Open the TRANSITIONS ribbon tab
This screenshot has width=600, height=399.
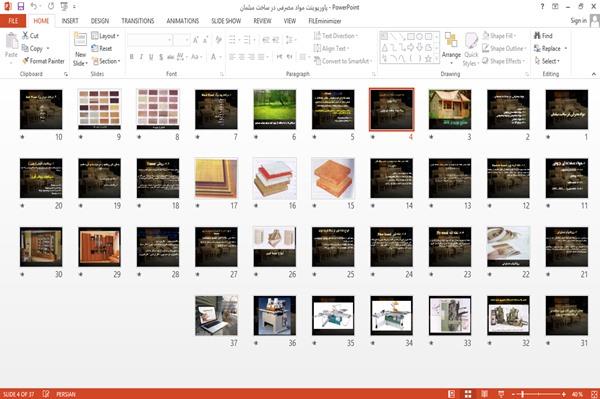[138, 21]
